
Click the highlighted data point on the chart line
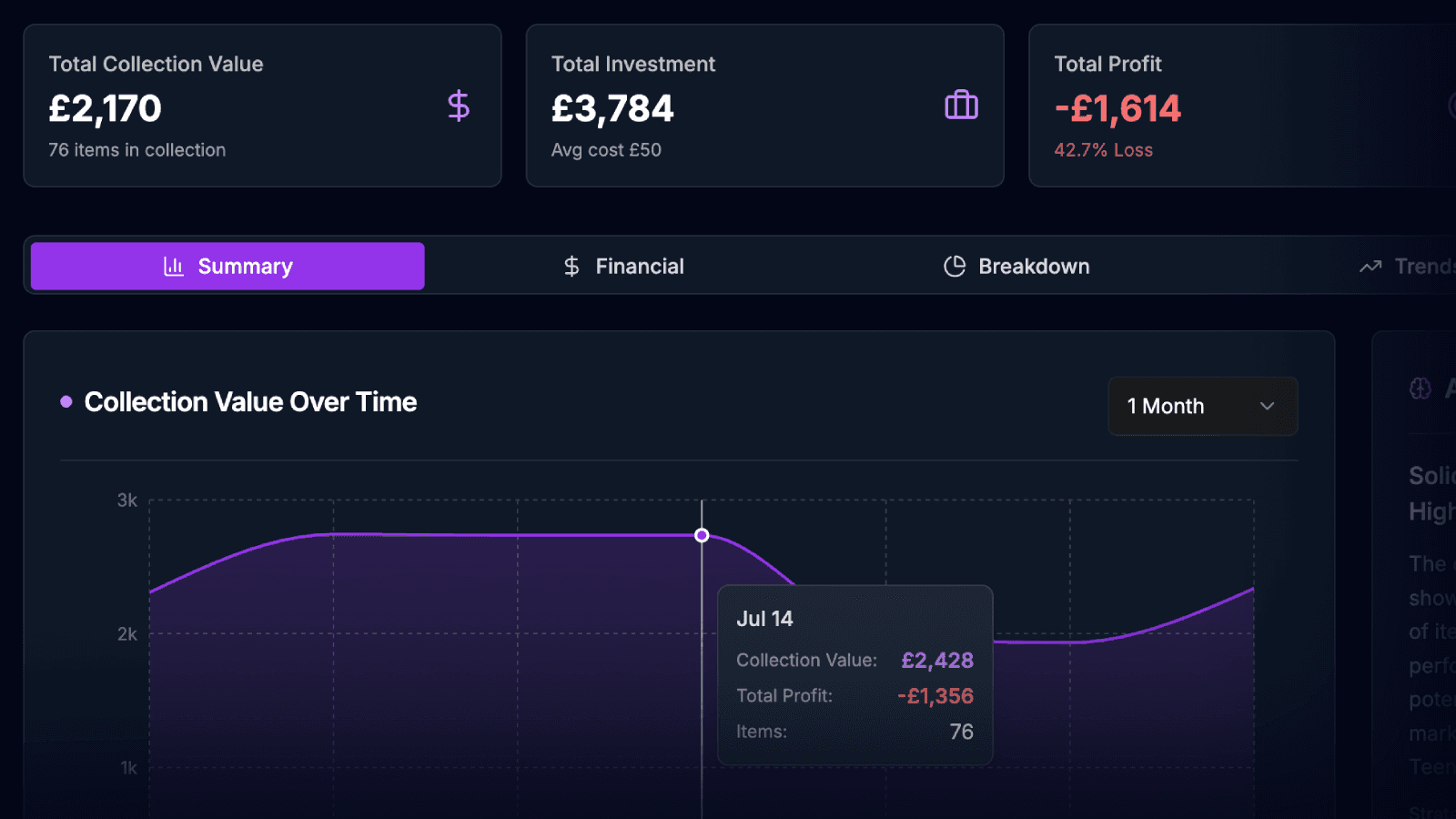point(702,535)
